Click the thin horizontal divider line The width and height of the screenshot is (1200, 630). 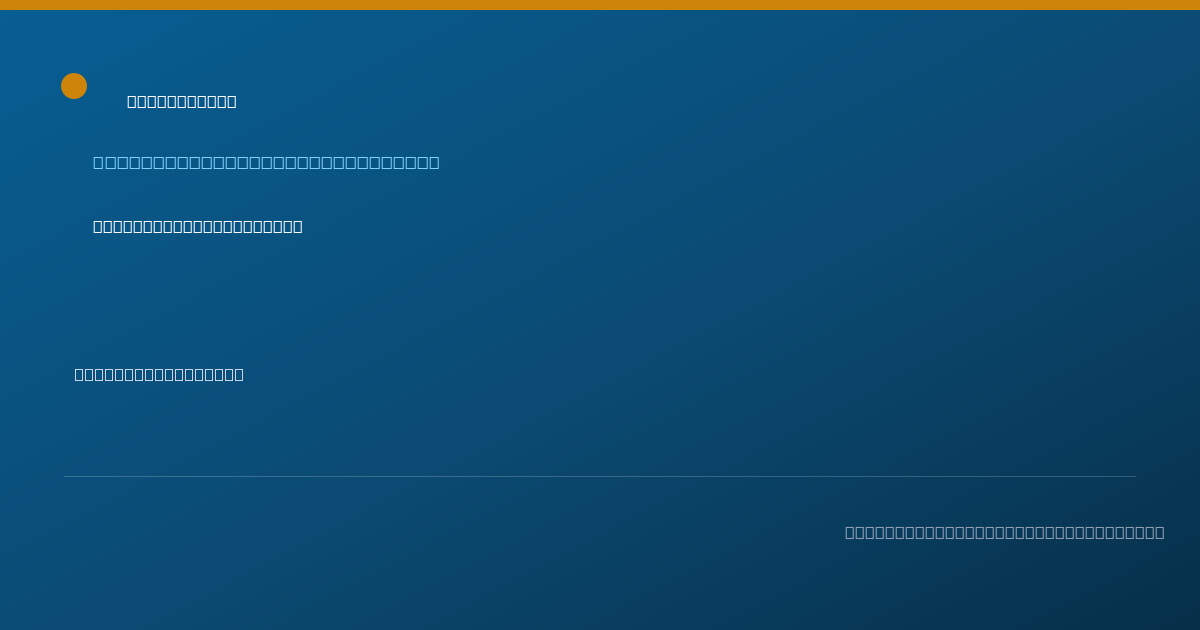[x=600, y=476]
